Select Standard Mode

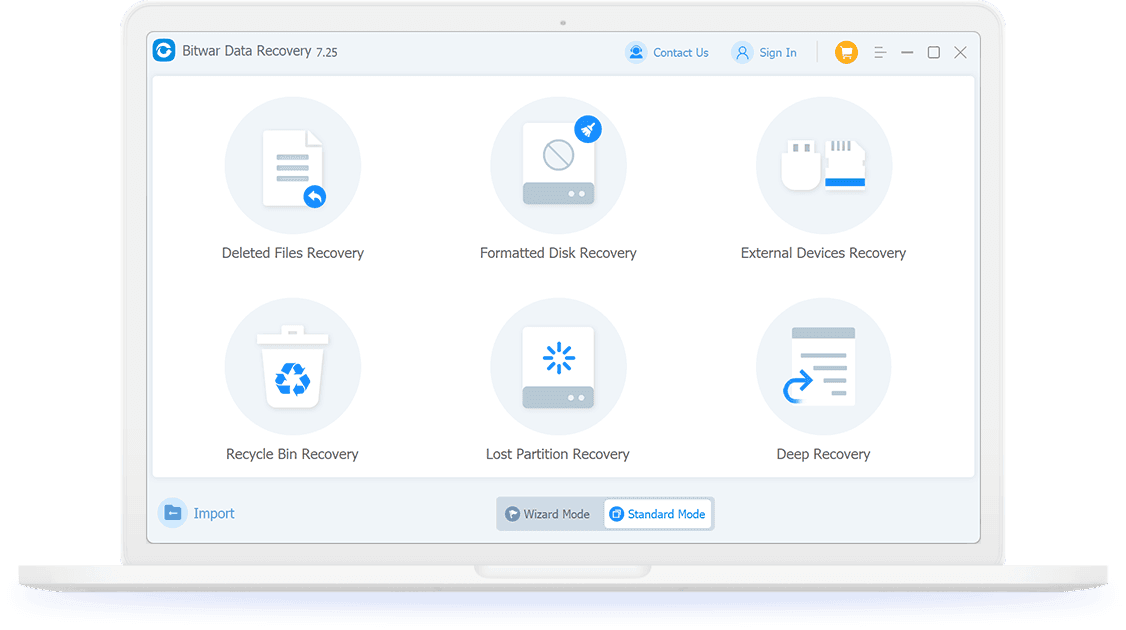click(x=658, y=514)
